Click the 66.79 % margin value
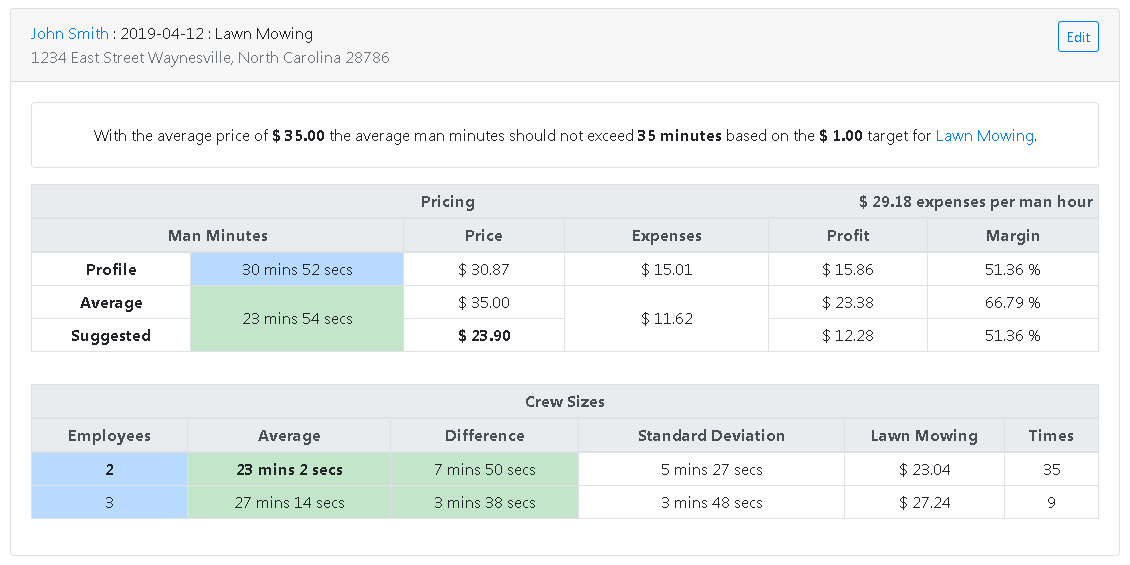 pos(1012,303)
